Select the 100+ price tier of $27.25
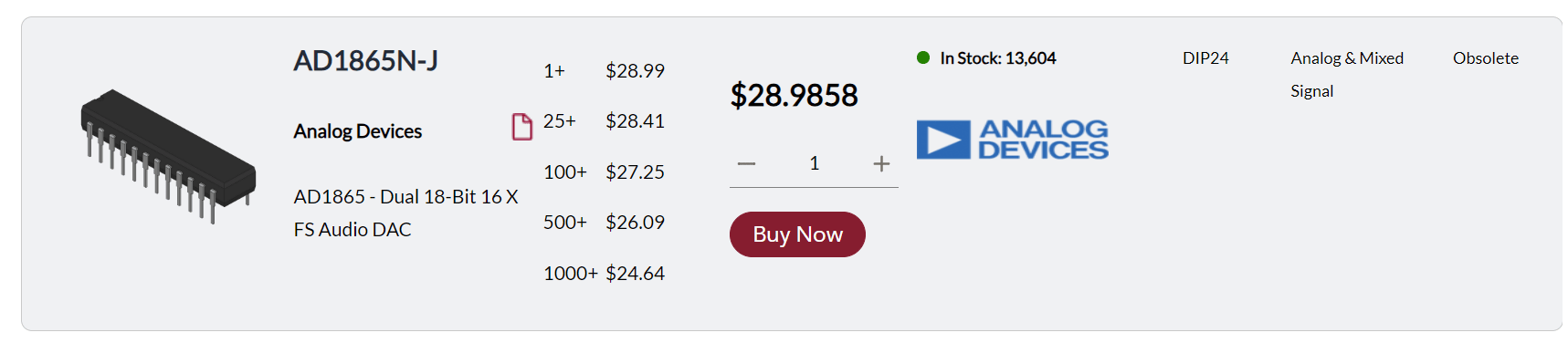Viewport: 1568px width, 343px height. 604,172
